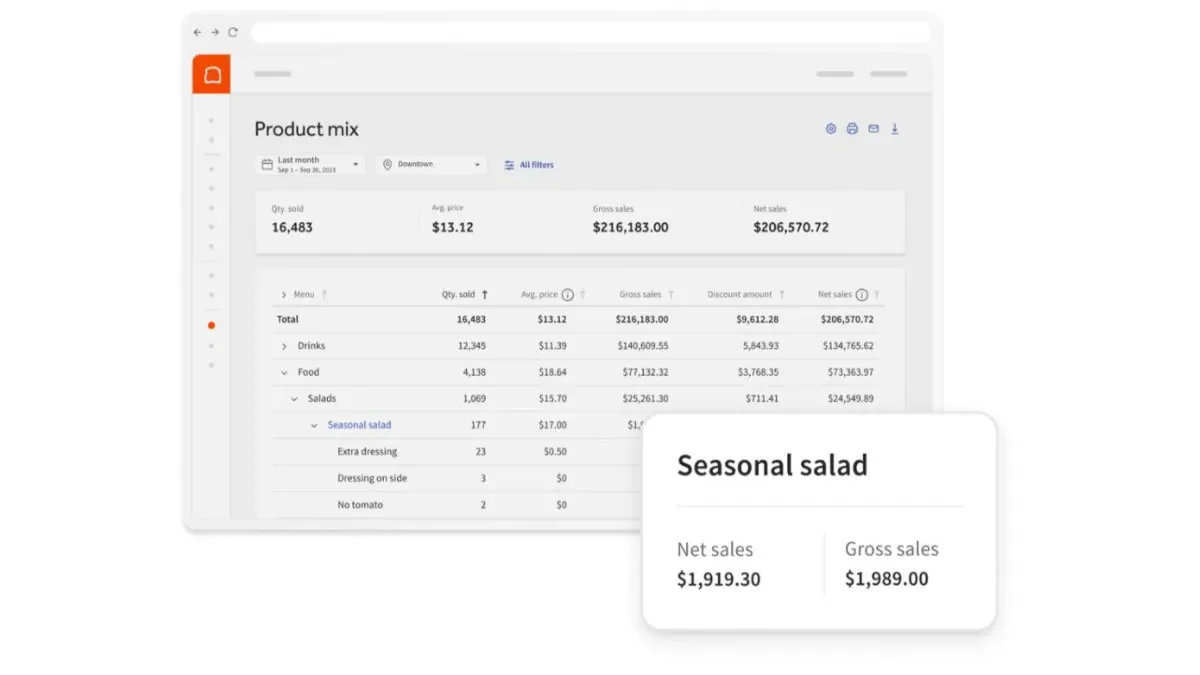Image resolution: width=1200 pixels, height=675 pixels.
Task: Click the print report icon
Action: [852, 129]
